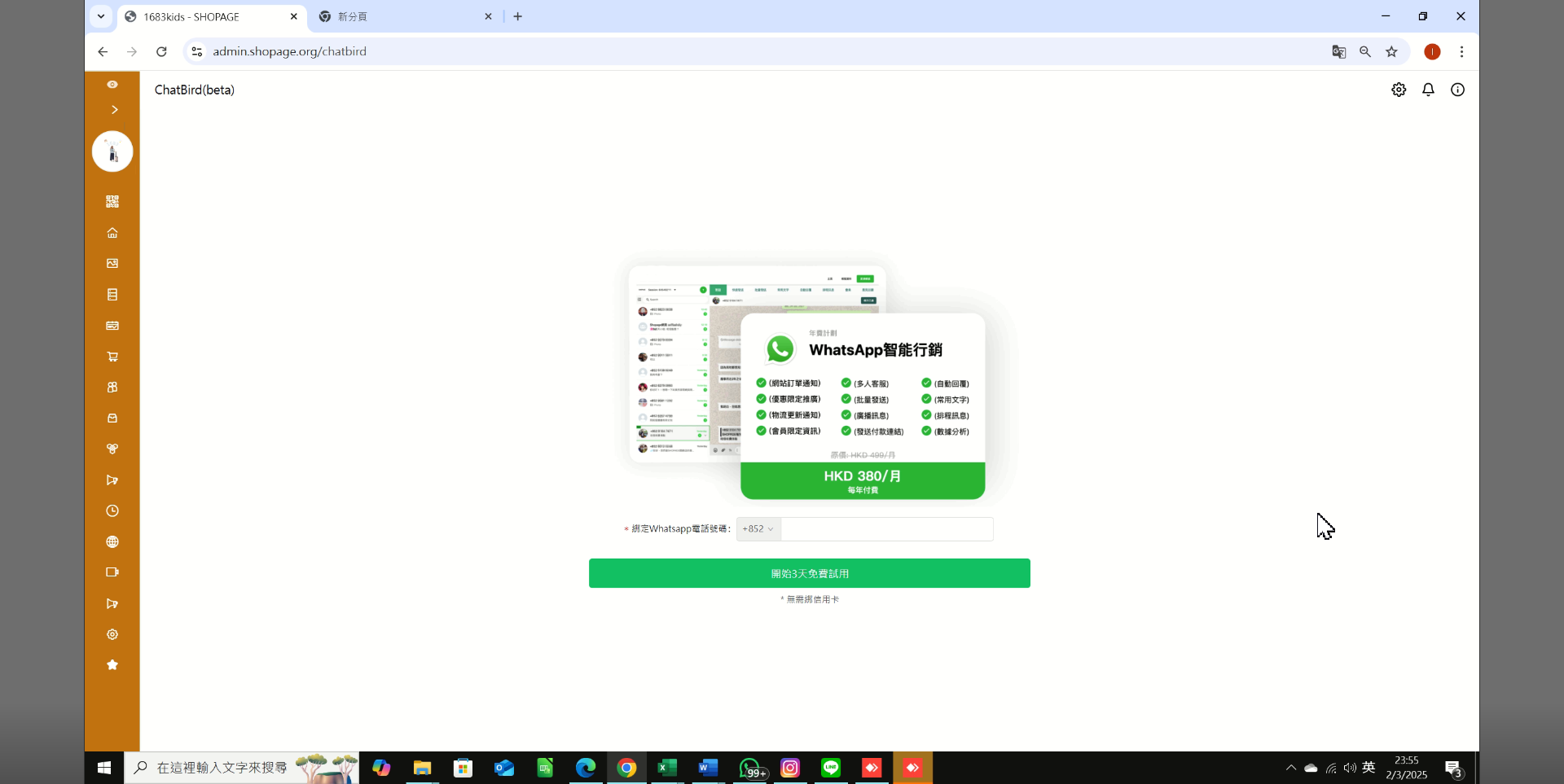Click the WhatsApp智能行銷 promotional image
Screen dimensions: 1564x784
pyautogui.click(x=815, y=381)
